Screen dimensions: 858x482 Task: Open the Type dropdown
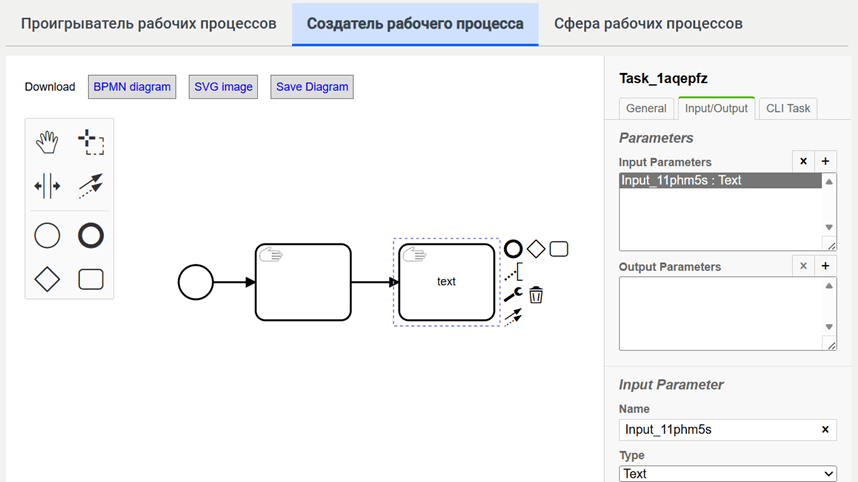728,474
